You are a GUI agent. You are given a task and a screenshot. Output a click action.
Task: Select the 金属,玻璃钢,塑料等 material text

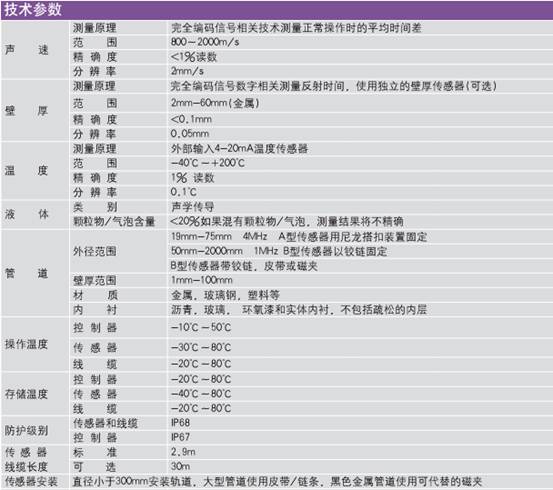(225, 295)
